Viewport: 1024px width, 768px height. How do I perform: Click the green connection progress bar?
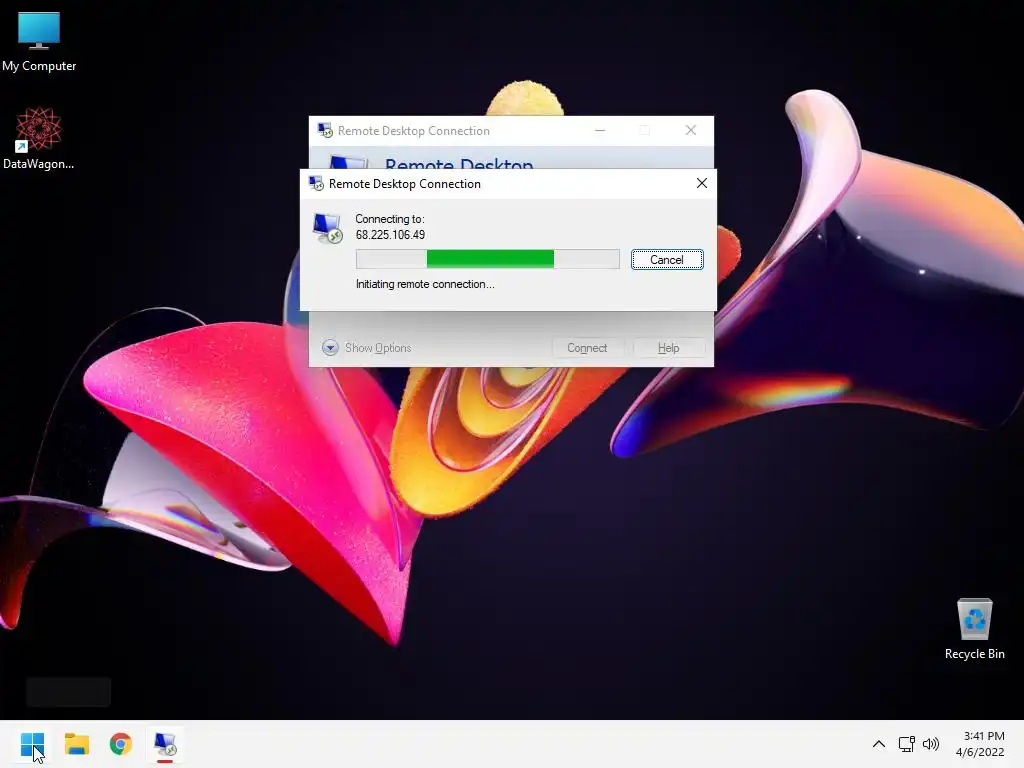(x=487, y=259)
